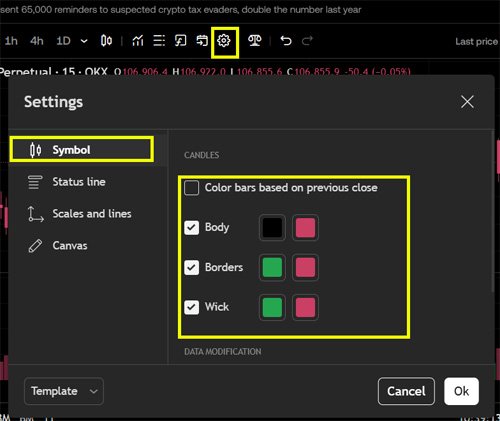Screen dimensions: 500x421
Task: Redo the chart action
Action: click(x=307, y=41)
